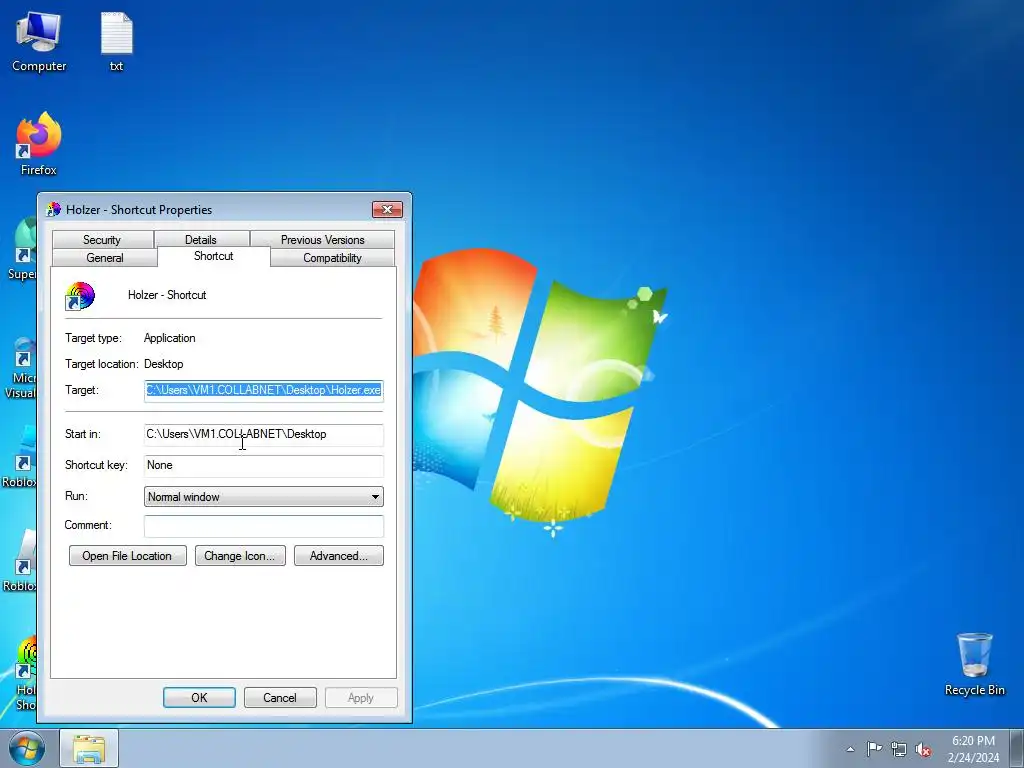Click the Shortcut key field
Screen dimensions: 1024x768
264,466
